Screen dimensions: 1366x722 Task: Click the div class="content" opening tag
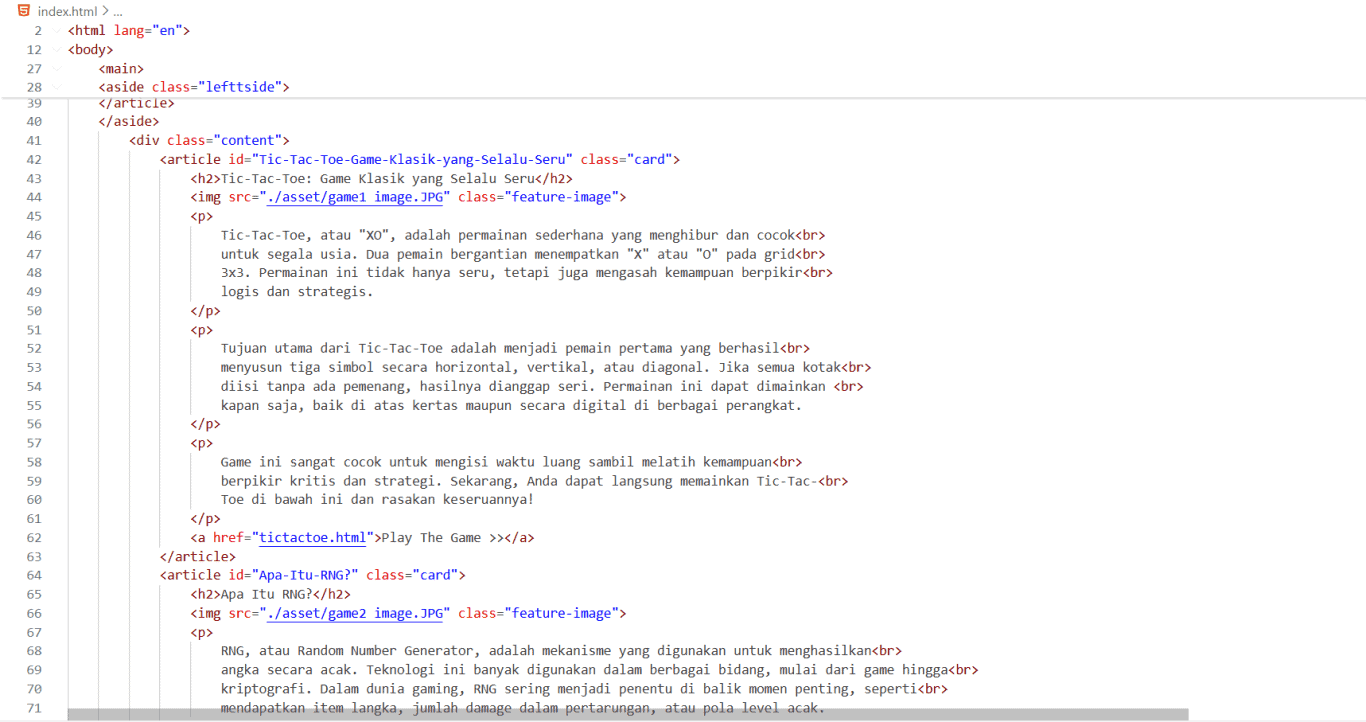[209, 141]
